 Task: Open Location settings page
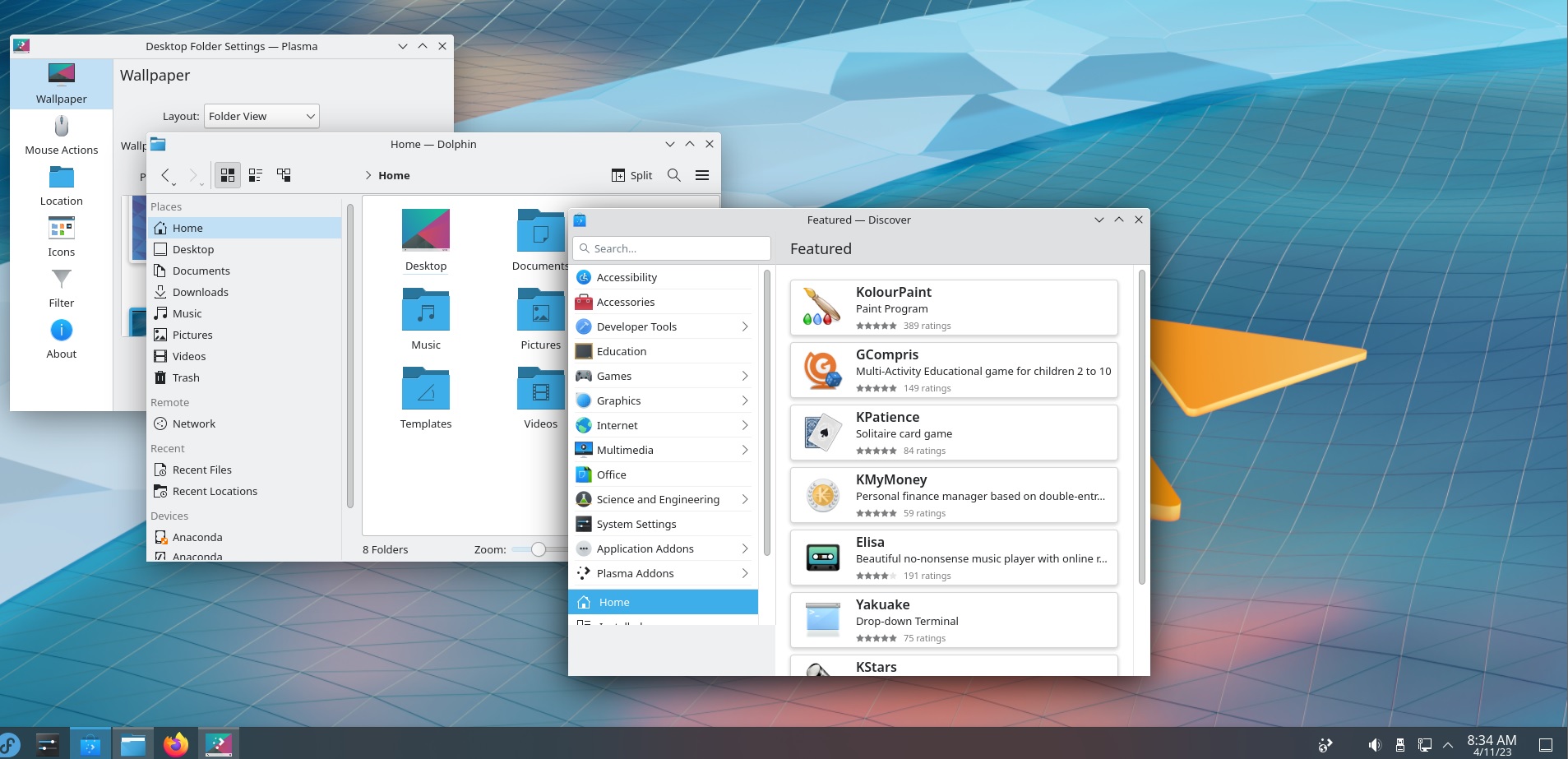pos(62,187)
